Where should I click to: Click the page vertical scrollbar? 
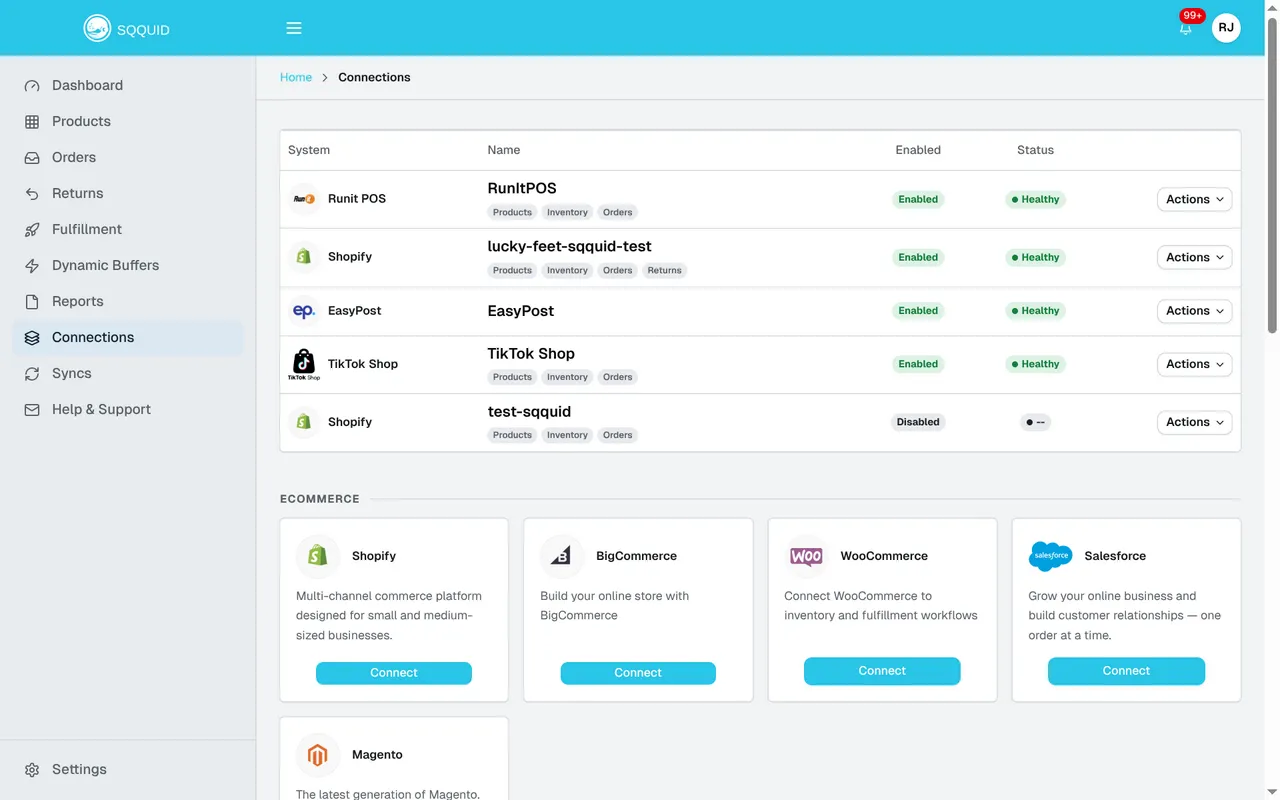click(x=1272, y=175)
